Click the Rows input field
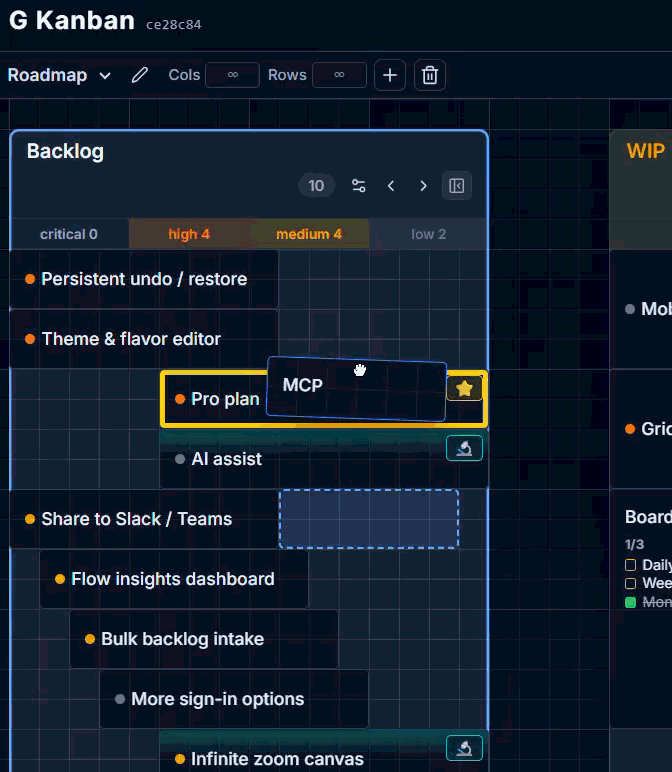Viewport: 672px width, 772px height. pyautogui.click(x=339, y=75)
